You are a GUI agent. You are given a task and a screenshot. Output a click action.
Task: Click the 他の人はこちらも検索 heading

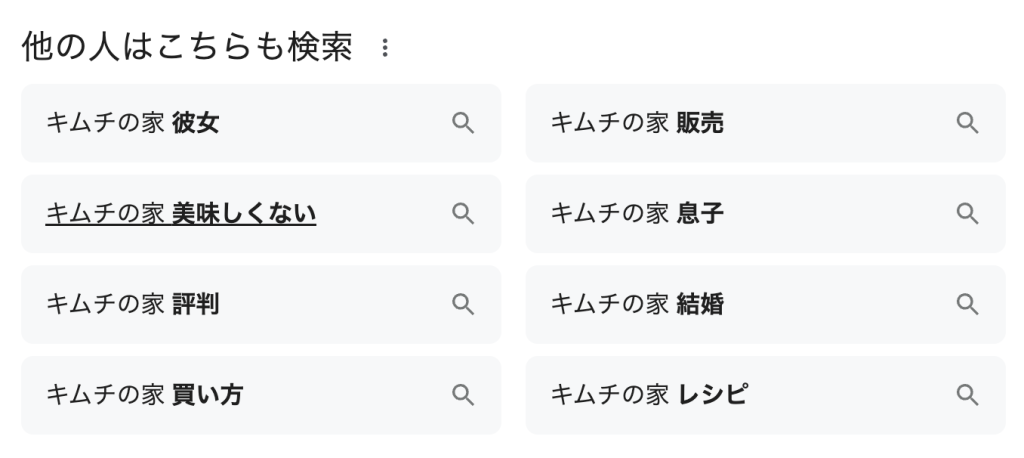point(187,48)
